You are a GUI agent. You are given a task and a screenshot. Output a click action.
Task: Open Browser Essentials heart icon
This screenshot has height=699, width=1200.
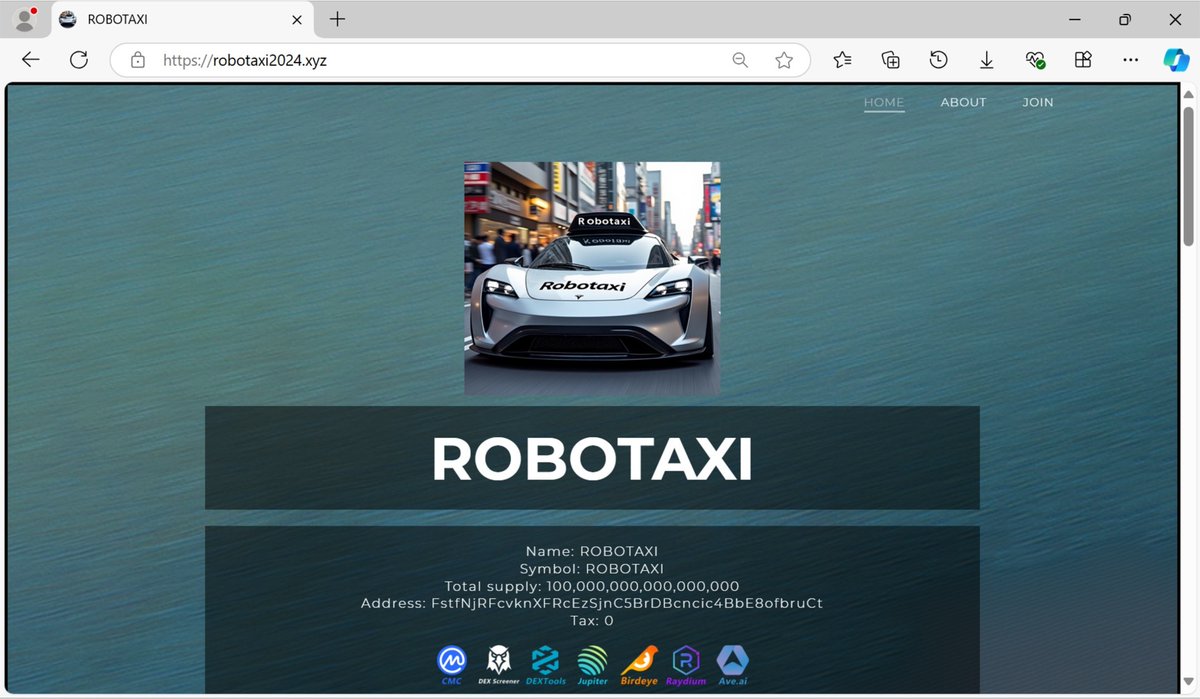(1034, 60)
